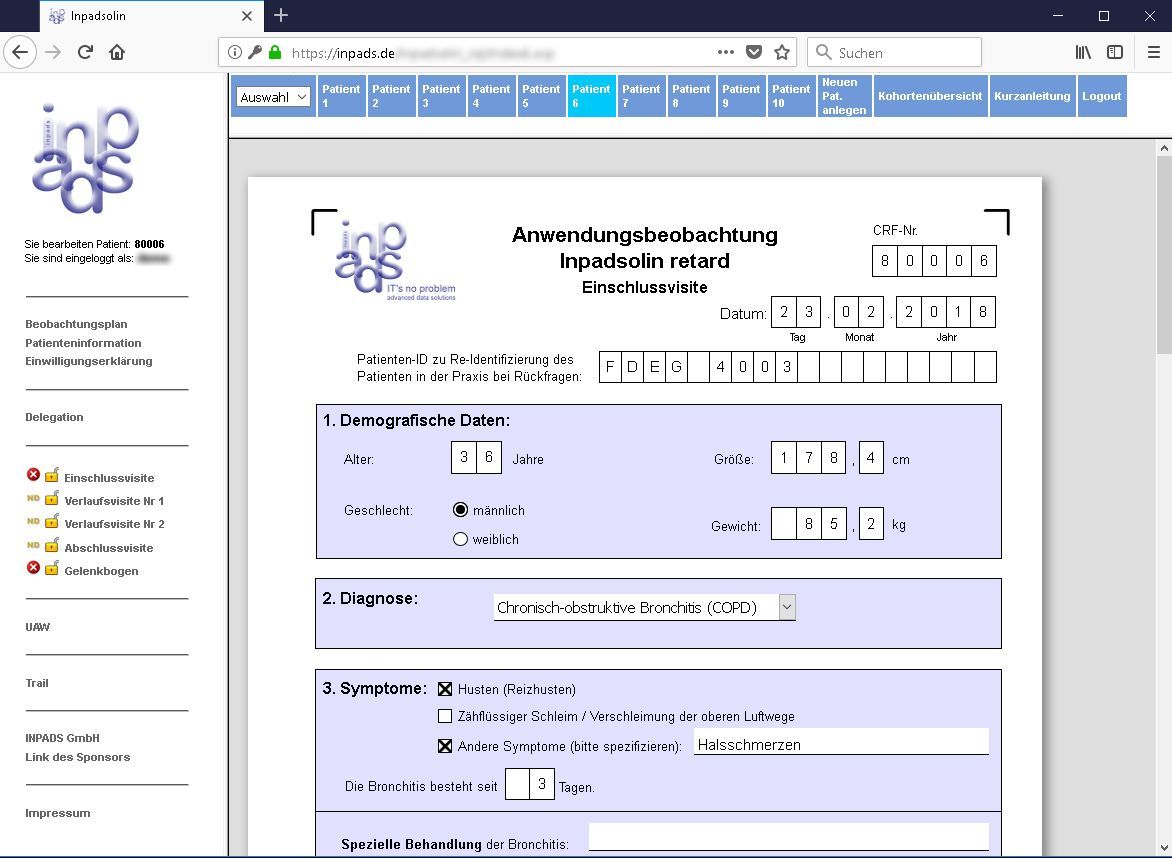The height and width of the screenshot is (858, 1172).
Task: Uncheck the Andere Symptome checkbox
Action: [x=445, y=746]
